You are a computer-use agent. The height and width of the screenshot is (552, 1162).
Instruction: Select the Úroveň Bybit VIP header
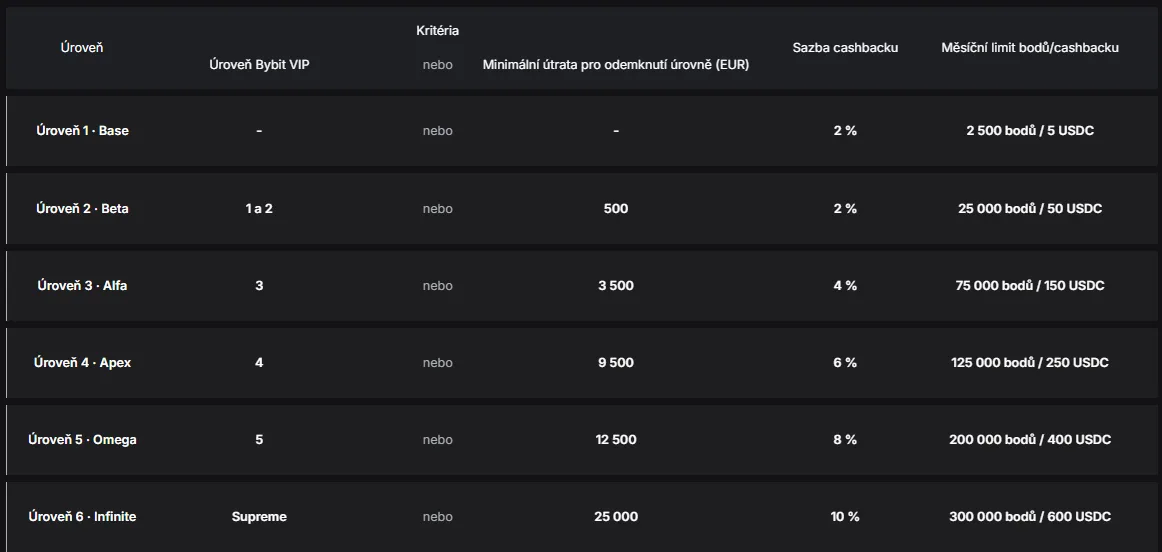coord(259,64)
